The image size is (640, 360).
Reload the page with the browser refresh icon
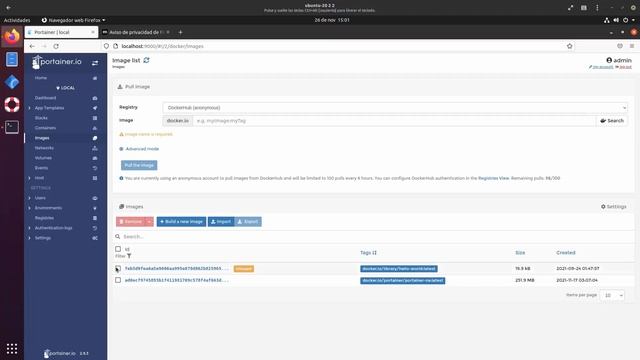tap(56, 46)
